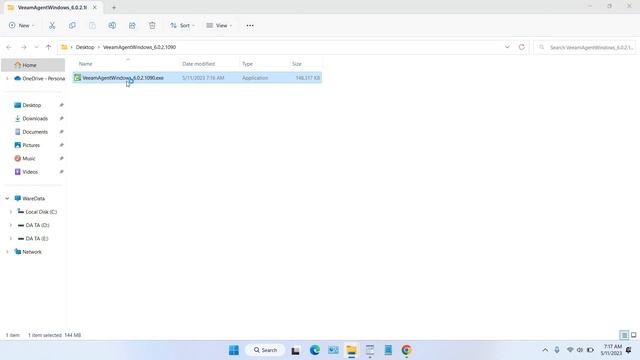Launch Microsoft Edge from the taskbar
The width and height of the screenshot is (640, 360).
(x=315, y=350)
